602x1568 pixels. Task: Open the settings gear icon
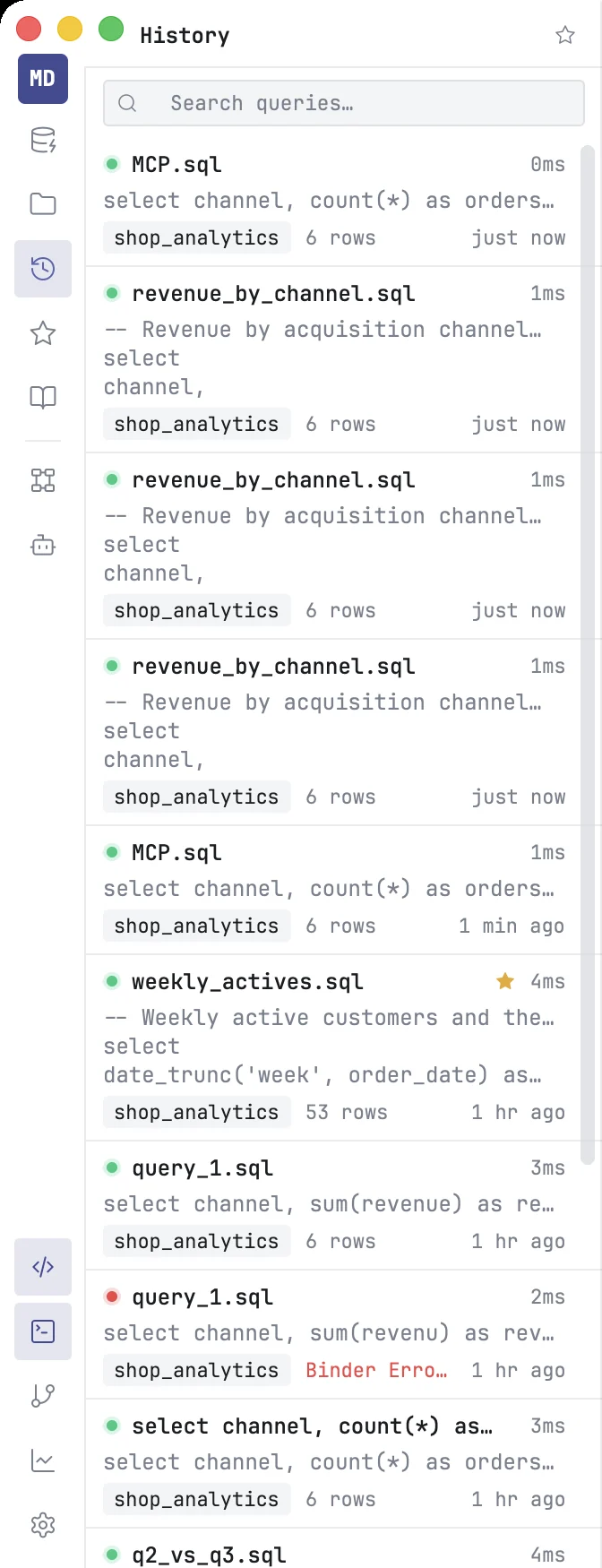click(43, 1525)
